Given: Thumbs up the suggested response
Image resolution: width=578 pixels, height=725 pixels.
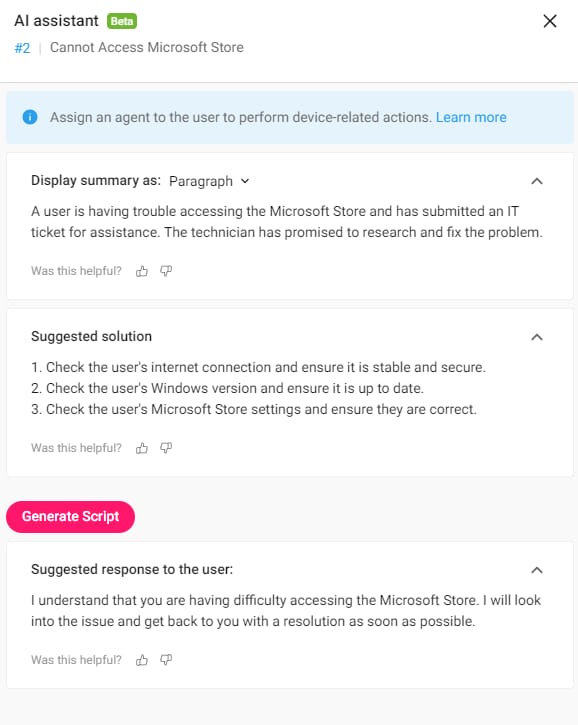Looking at the screenshot, I should [x=141, y=660].
